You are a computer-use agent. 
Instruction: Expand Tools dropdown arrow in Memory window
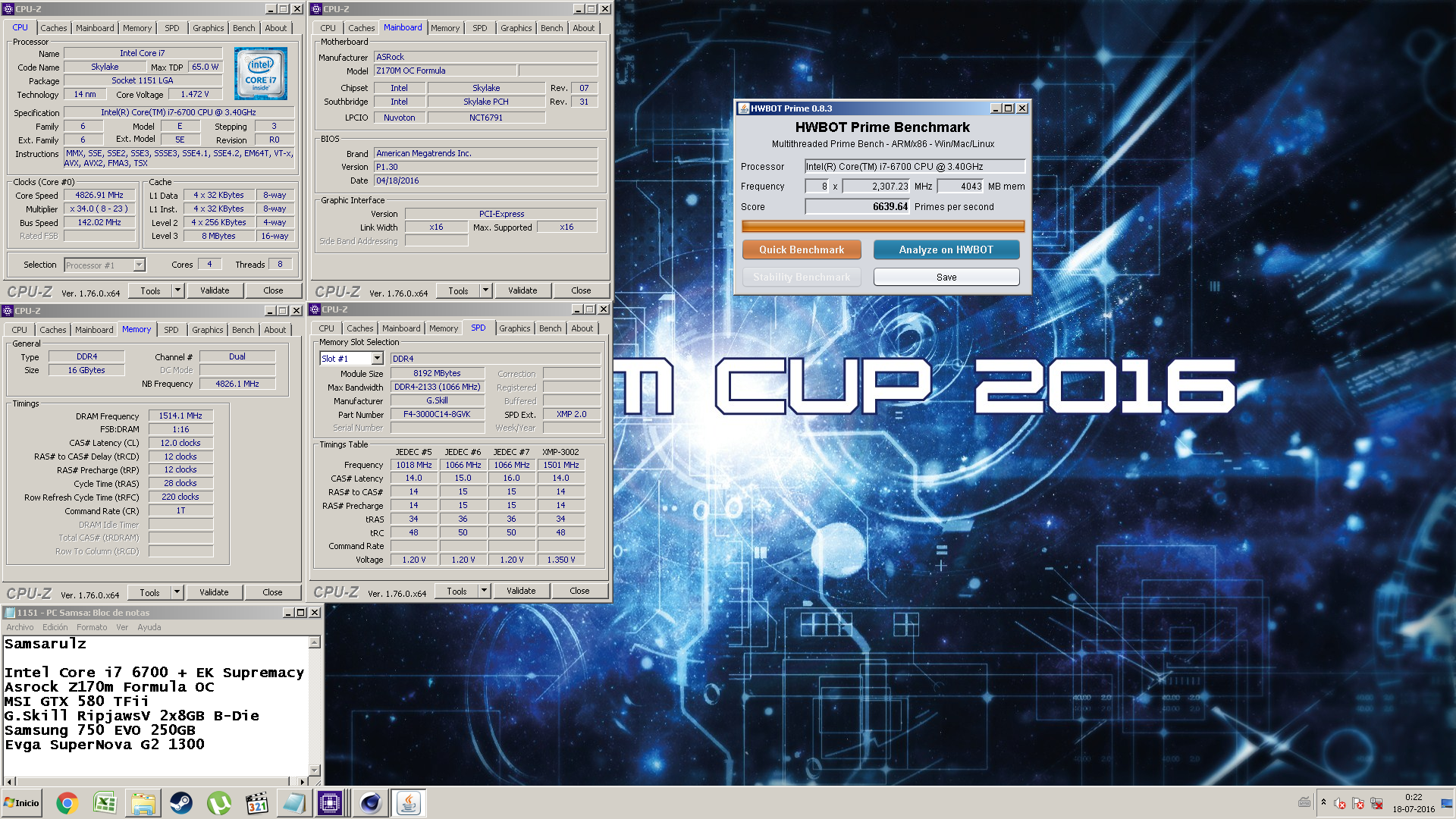(x=177, y=592)
